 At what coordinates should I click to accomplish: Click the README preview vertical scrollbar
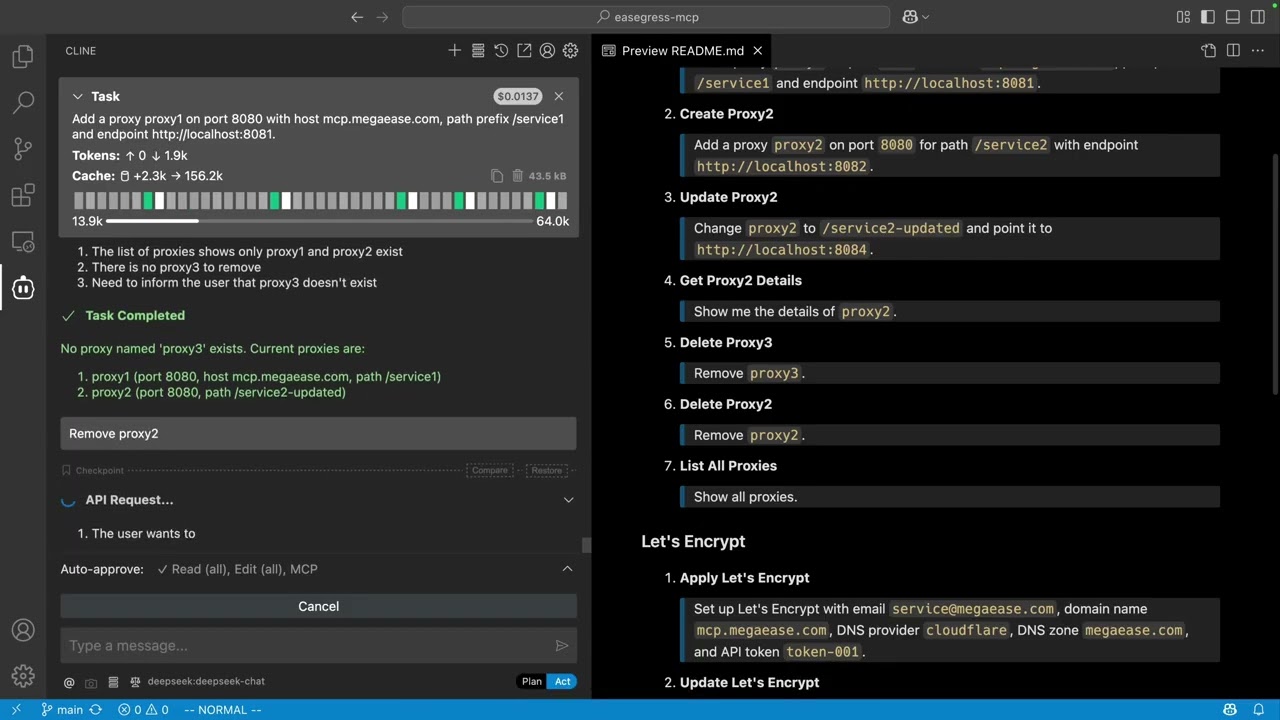tap(1275, 275)
